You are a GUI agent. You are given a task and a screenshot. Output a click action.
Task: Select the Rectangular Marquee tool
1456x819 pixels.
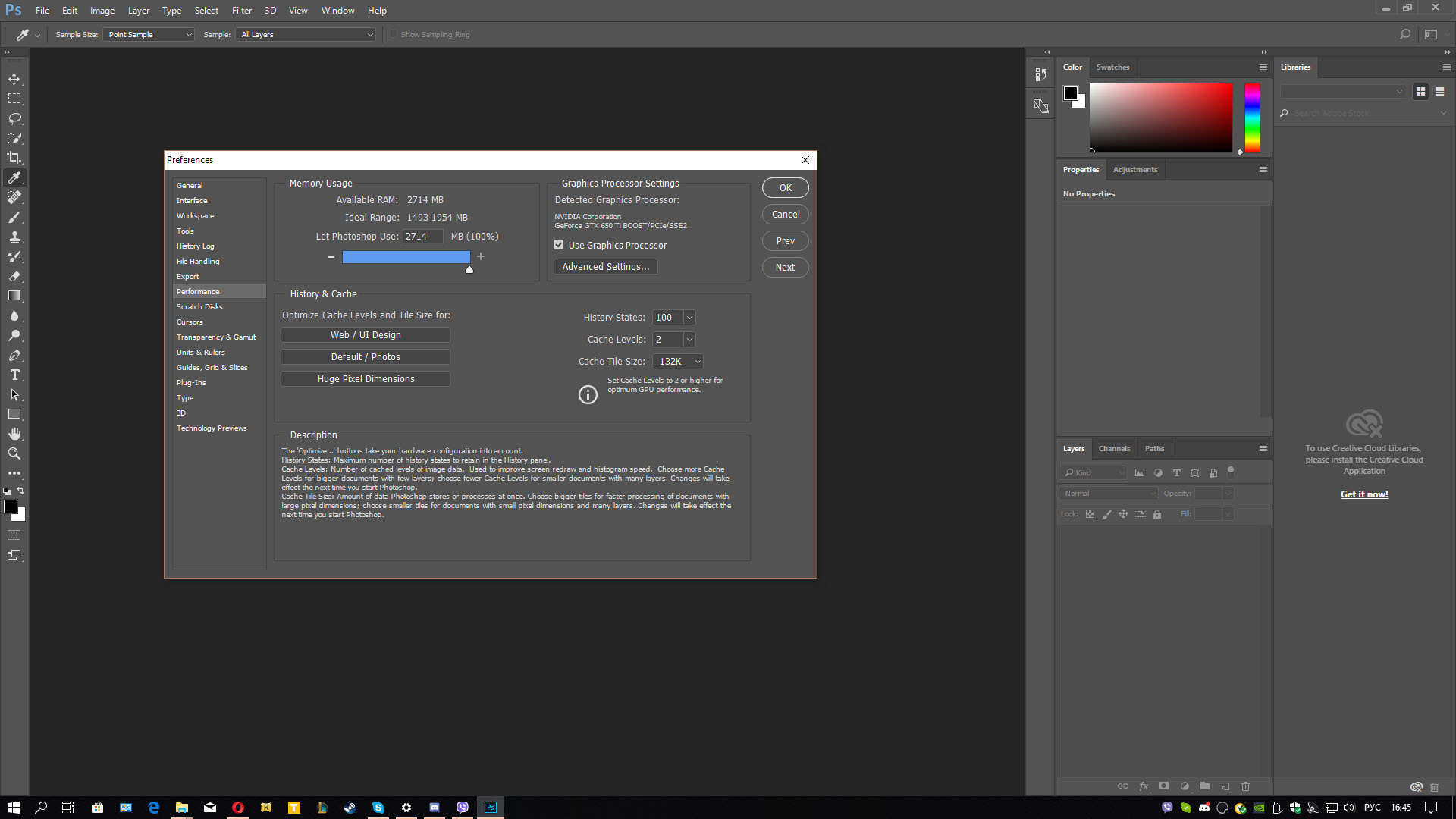tap(14, 99)
